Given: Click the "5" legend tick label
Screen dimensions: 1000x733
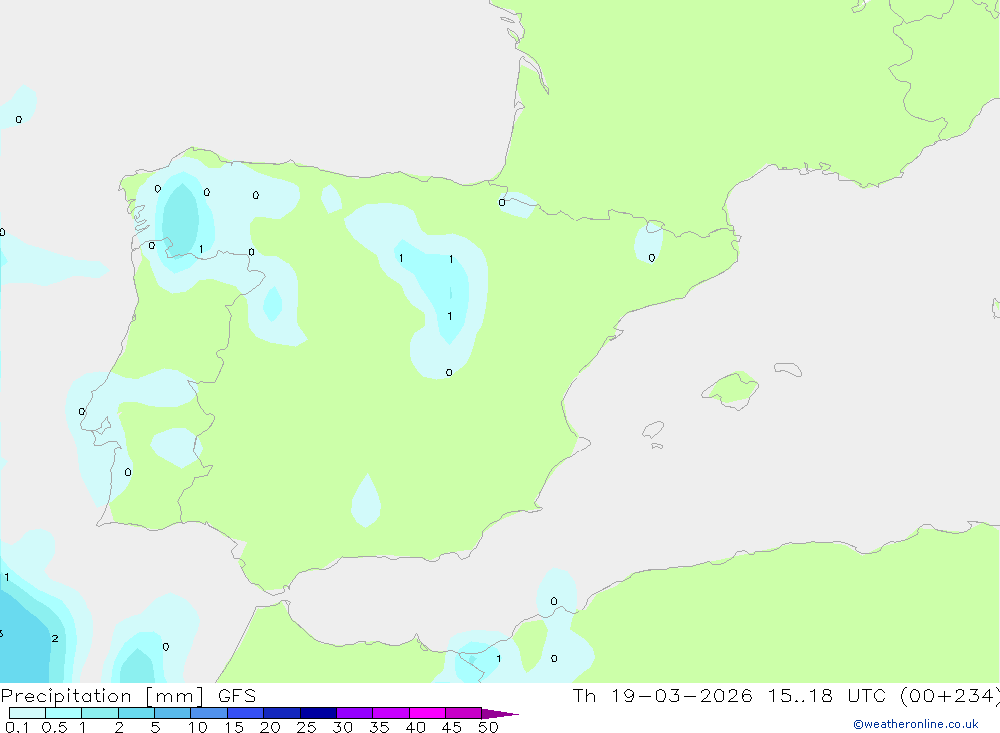Looking at the screenshot, I should pyautogui.click(x=155, y=727).
